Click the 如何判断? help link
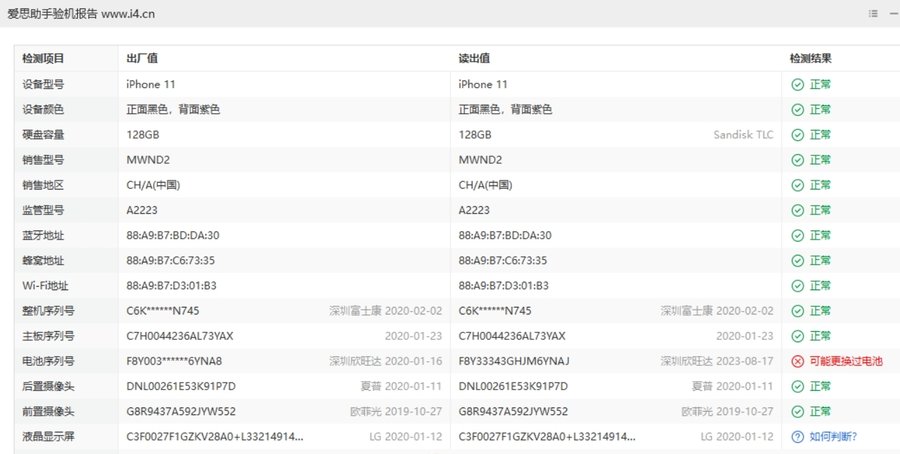The width and height of the screenshot is (900, 454). point(833,437)
